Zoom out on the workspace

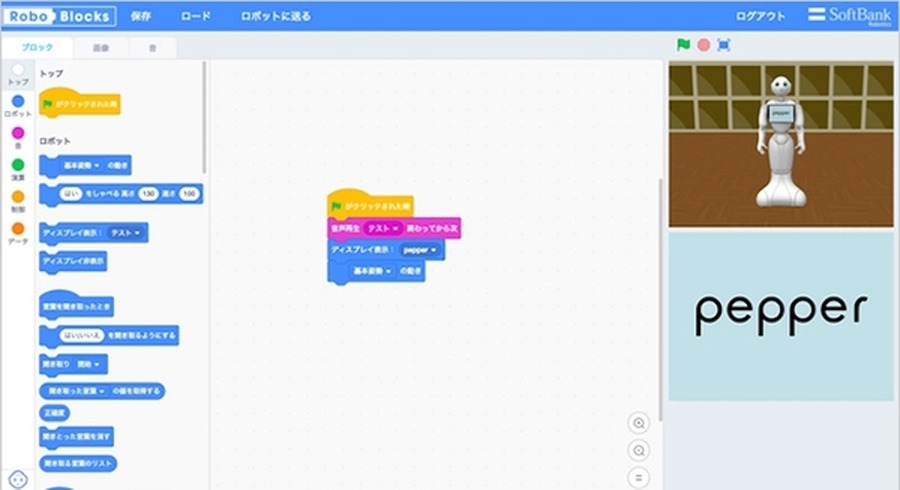(639, 450)
